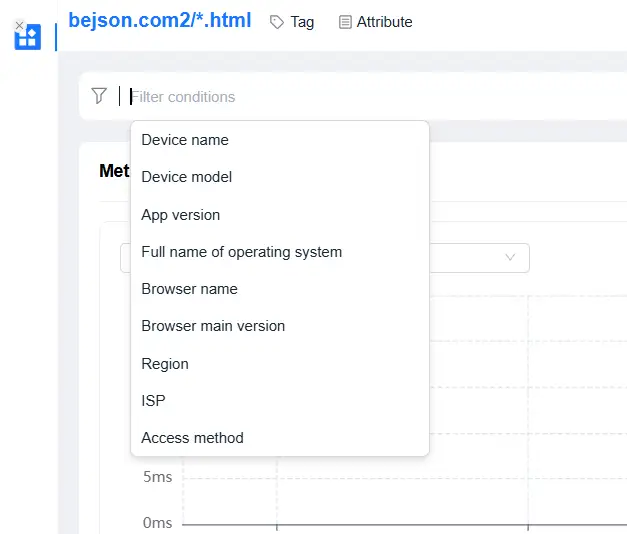
Task: Click the tag-shaped icon beside Tag
Action: pyautogui.click(x=277, y=22)
